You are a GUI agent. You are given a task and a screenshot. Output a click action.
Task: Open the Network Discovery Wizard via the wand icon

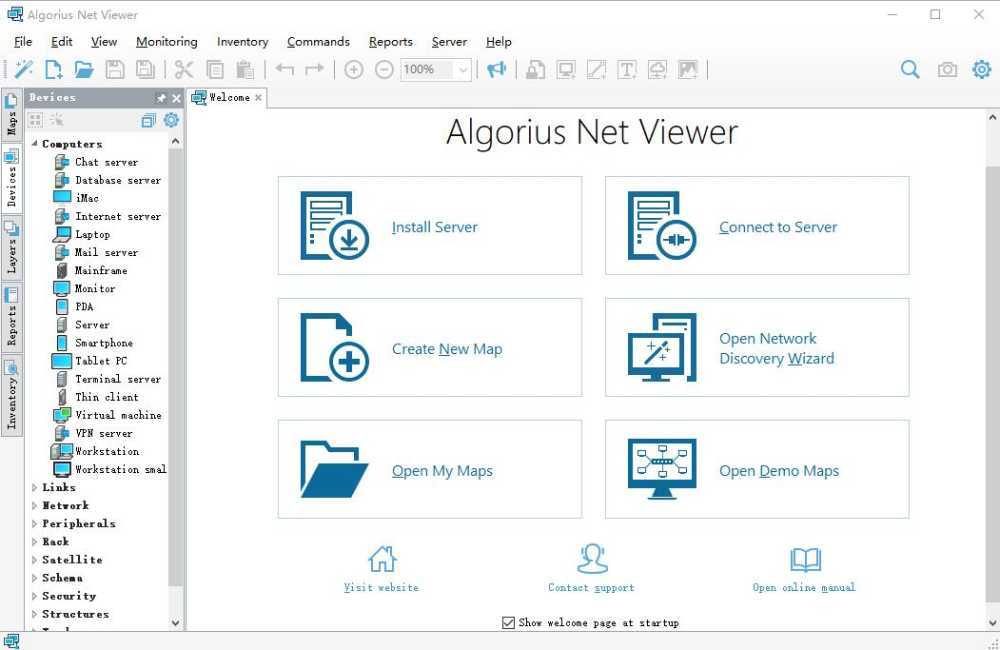coord(25,69)
